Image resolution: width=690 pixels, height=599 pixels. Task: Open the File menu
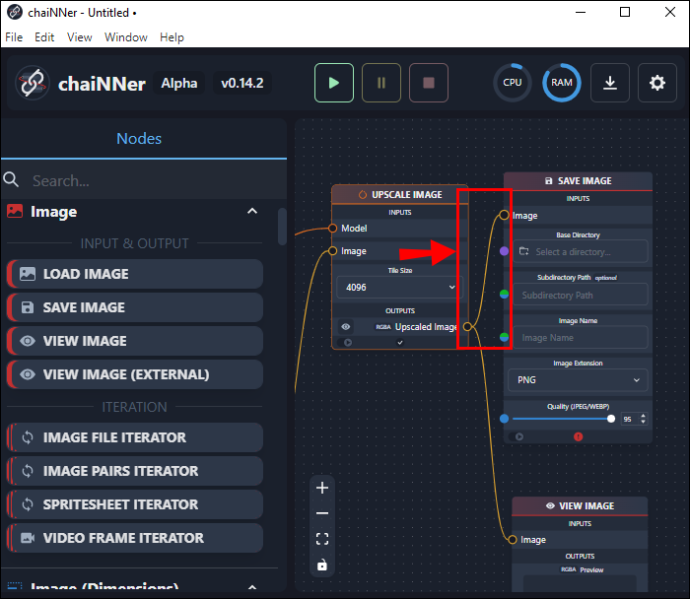click(x=14, y=37)
